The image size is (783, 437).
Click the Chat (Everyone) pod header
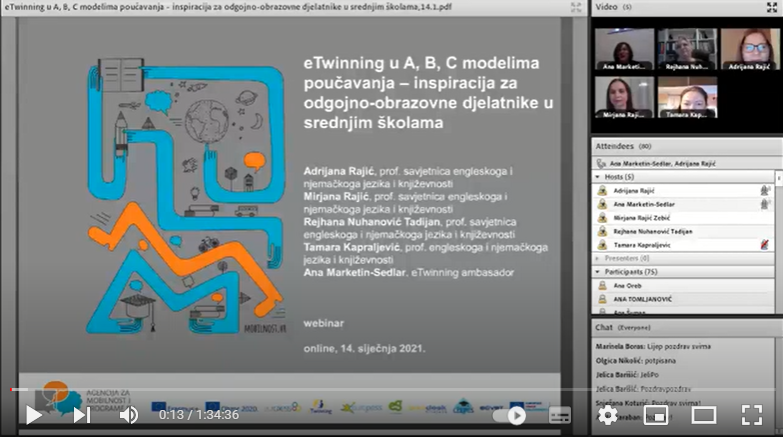coord(687,328)
